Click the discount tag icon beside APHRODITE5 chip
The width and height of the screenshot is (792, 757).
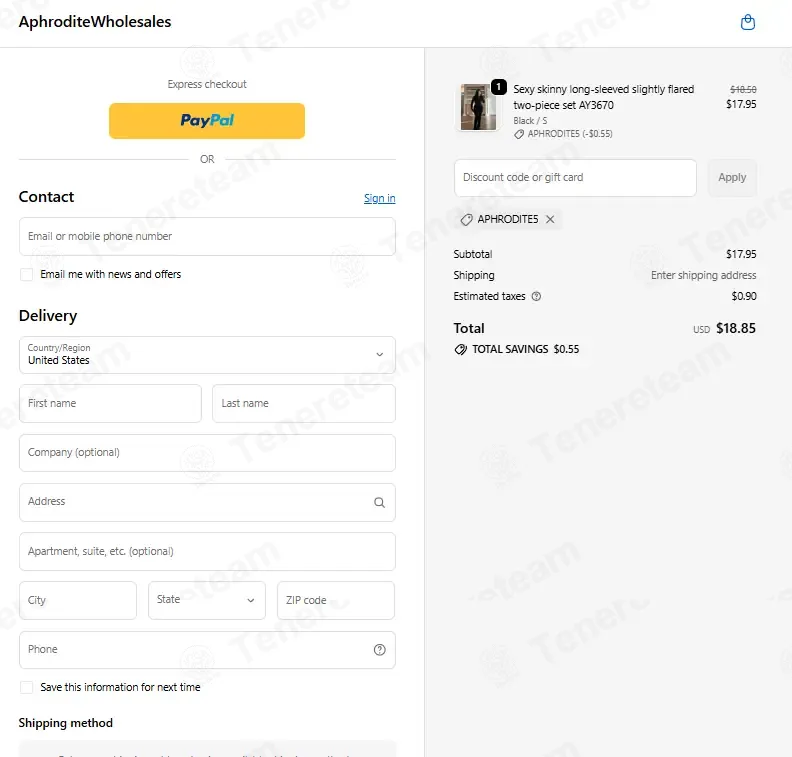[x=467, y=219]
